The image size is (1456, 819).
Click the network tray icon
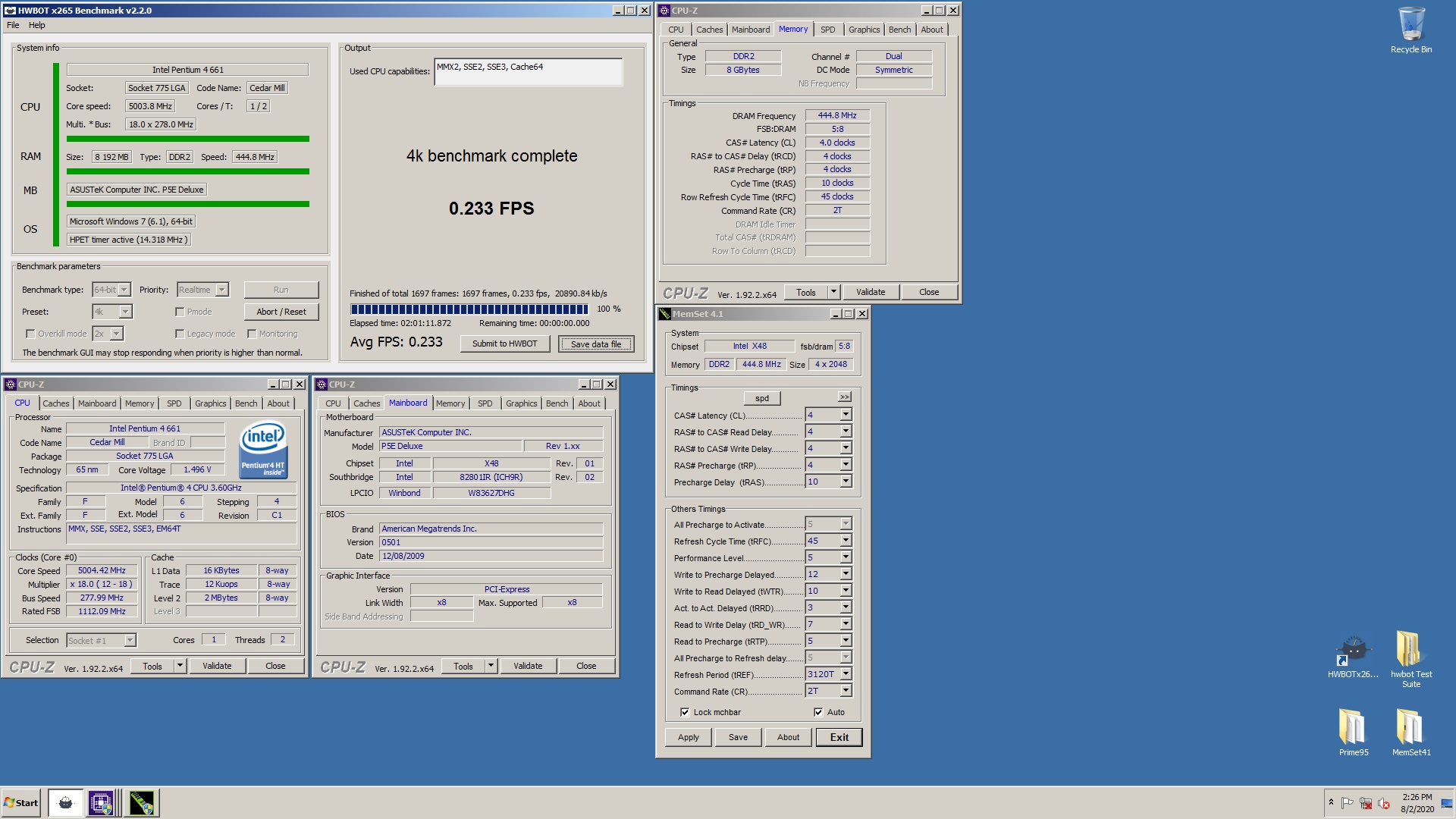click(x=1366, y=803)
